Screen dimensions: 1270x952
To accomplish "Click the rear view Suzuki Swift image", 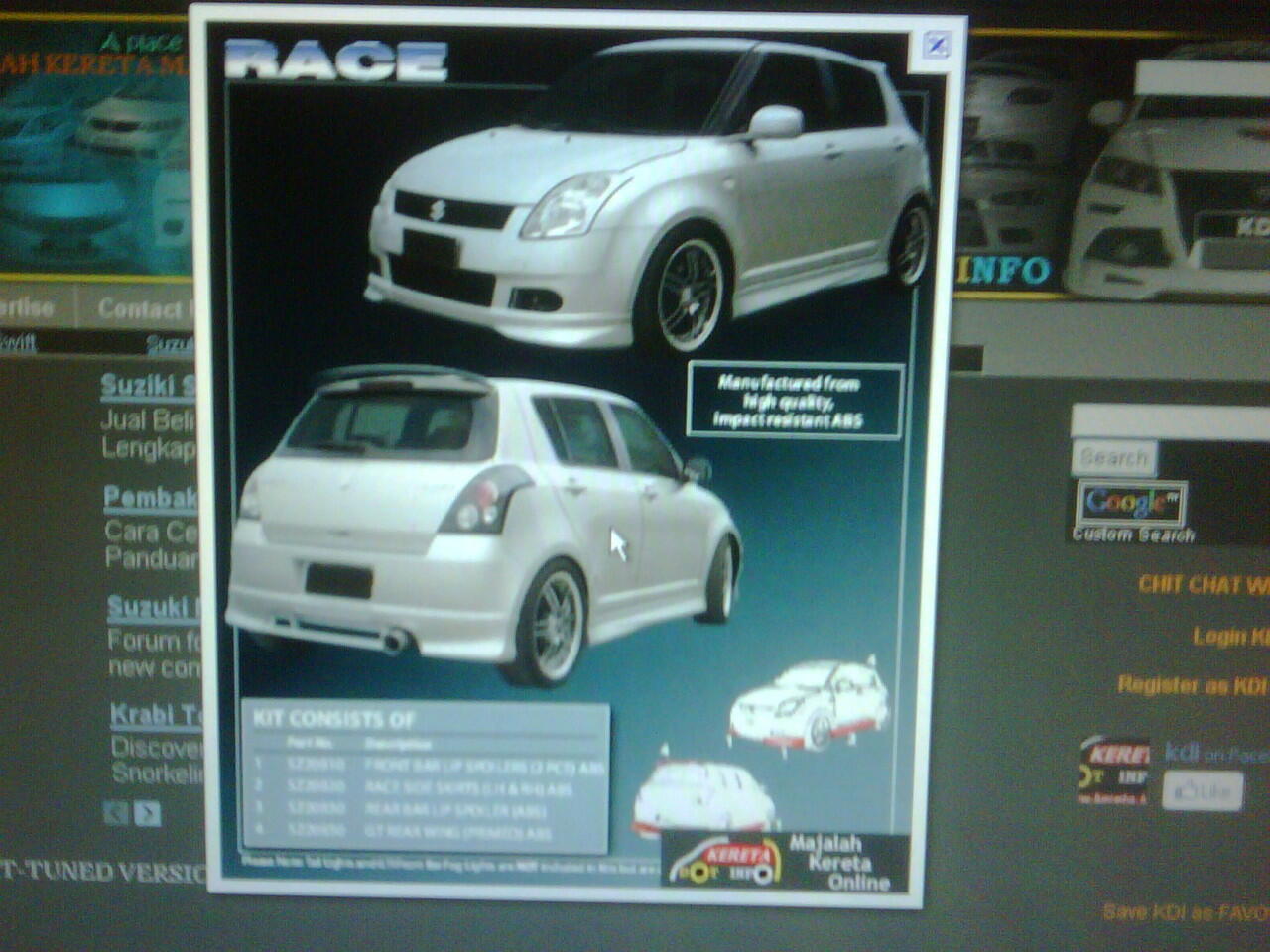I will pos(484,527).
